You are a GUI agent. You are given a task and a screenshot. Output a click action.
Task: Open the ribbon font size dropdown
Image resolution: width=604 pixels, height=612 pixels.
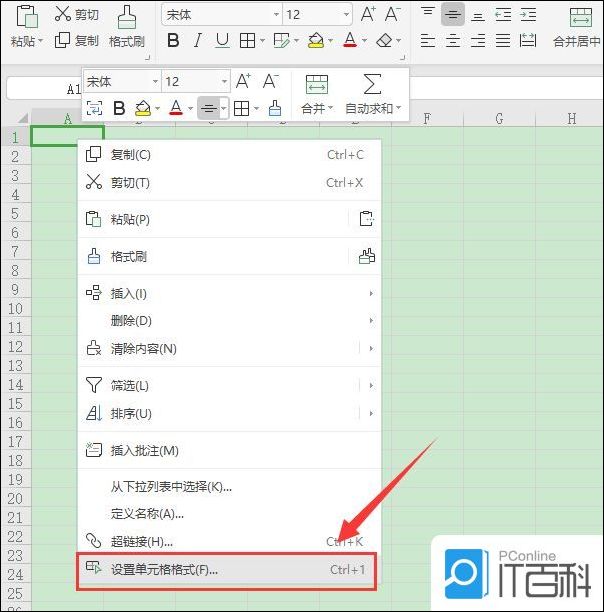(x=346, y=15)
